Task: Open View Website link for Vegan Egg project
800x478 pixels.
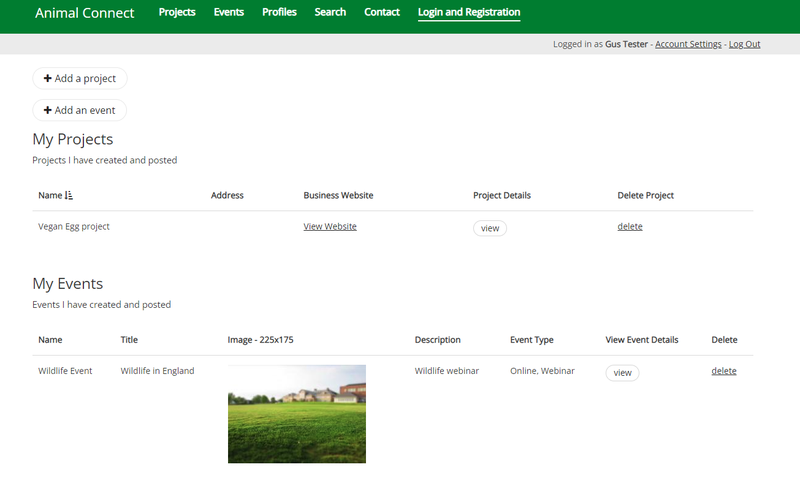Action: [330, 227]
